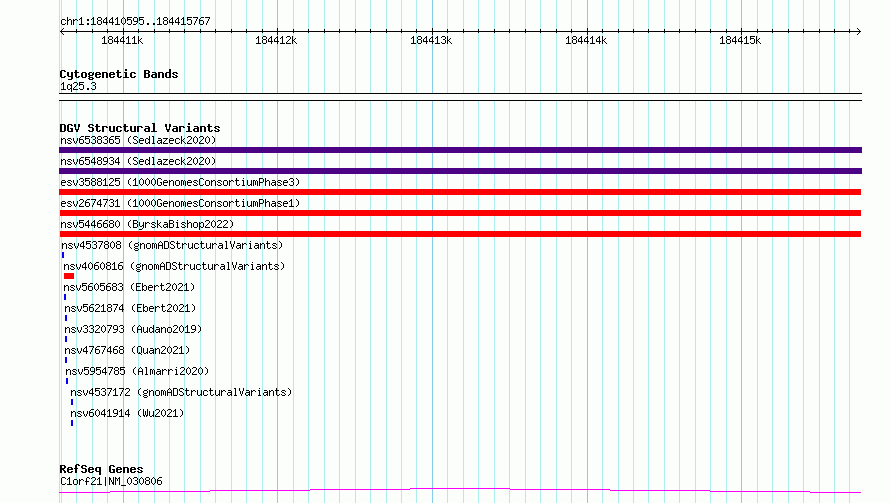Select variant label nsv6538365 (Sedlazeck2020)
This screenshot has width=890, height=503.
pyautogui.click(x=138, y=140)
